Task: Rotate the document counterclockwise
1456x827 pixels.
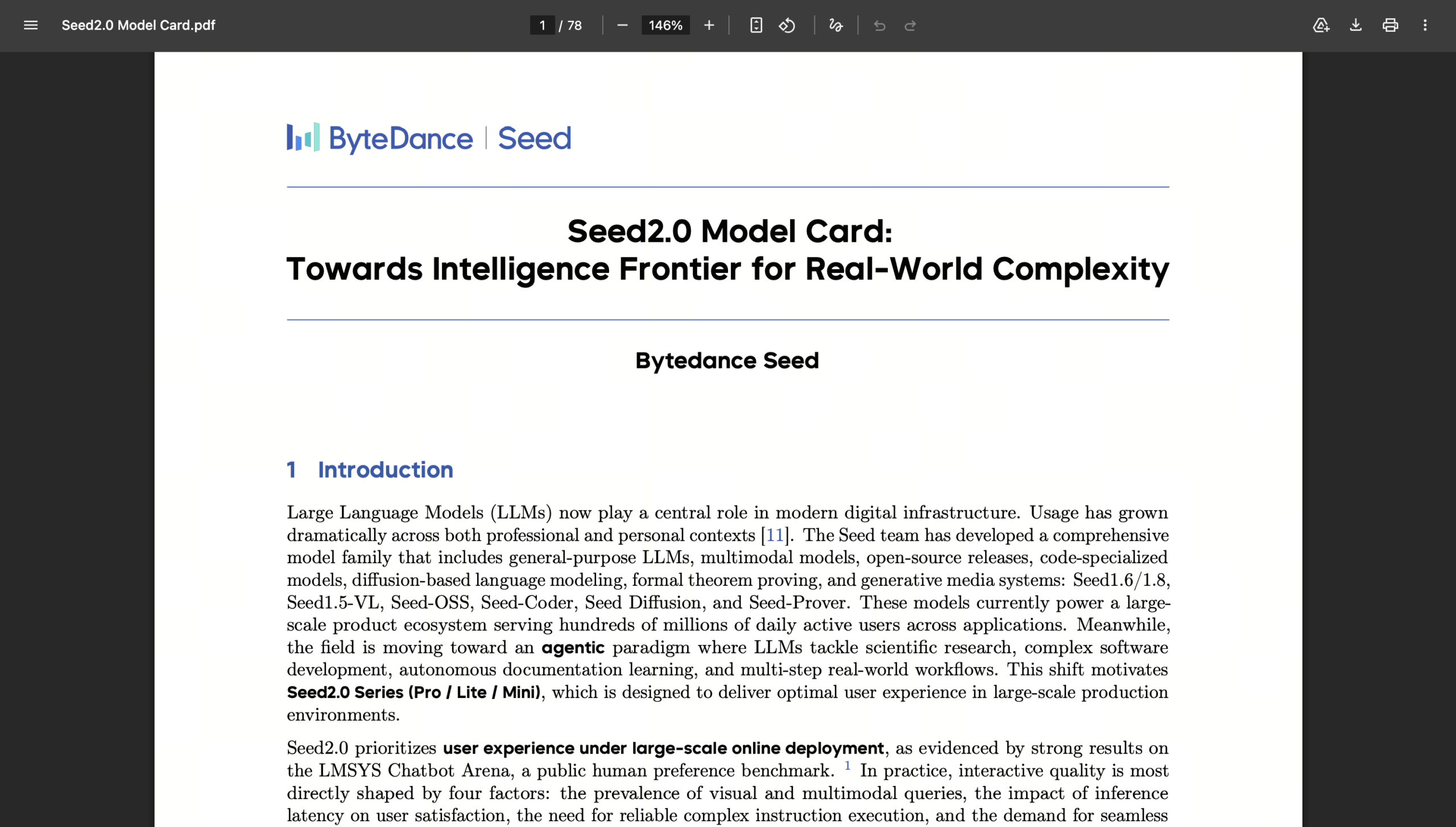Action: pos(787,25)
